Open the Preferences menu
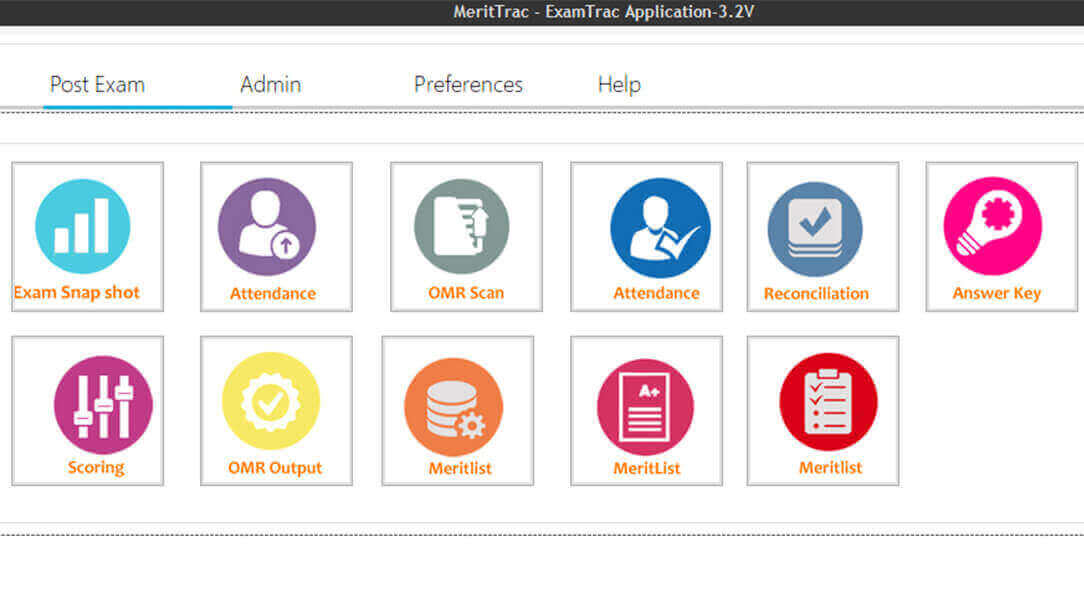1084x611 pixels. (468, 84)
